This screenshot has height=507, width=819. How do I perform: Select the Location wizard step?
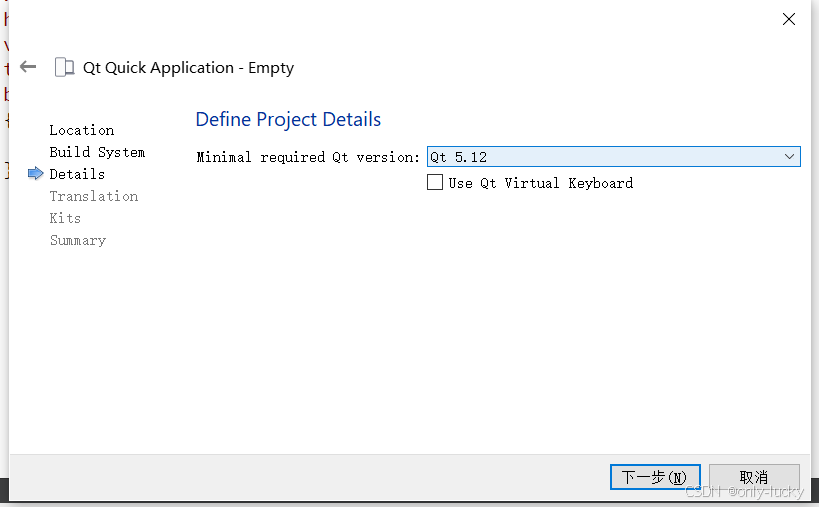pyautogui.click(x=81, y=130)
